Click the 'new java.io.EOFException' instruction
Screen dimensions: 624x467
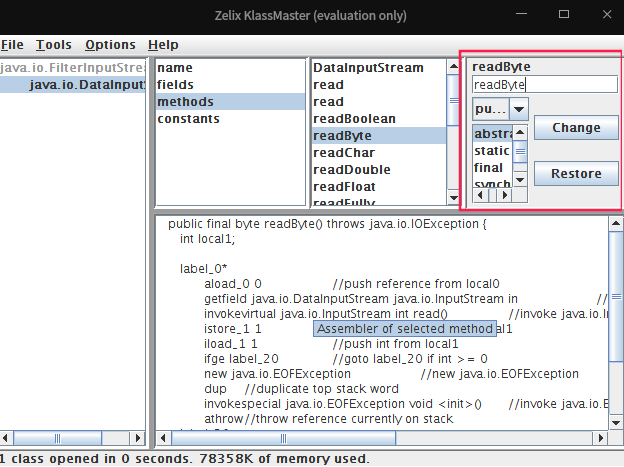pos(277,374)
